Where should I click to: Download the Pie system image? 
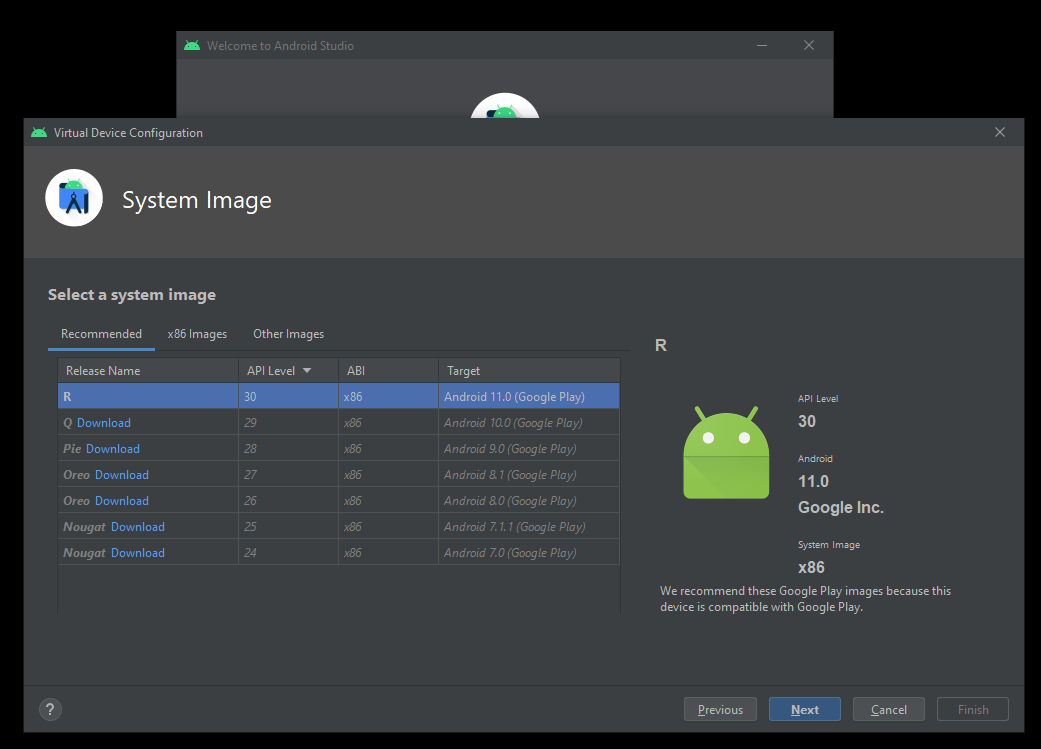tap(113, 449)
